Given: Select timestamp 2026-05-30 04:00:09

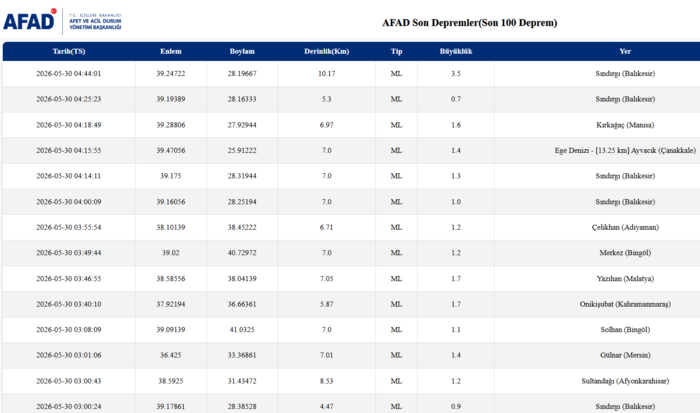Looking at the screenshot, I should pos(69,202).
